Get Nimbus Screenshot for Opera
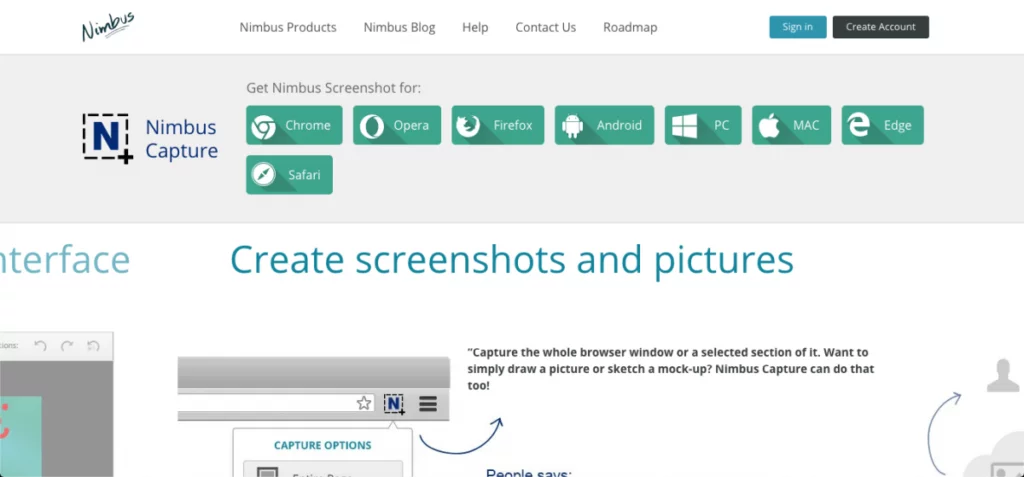 coord(397,125)
